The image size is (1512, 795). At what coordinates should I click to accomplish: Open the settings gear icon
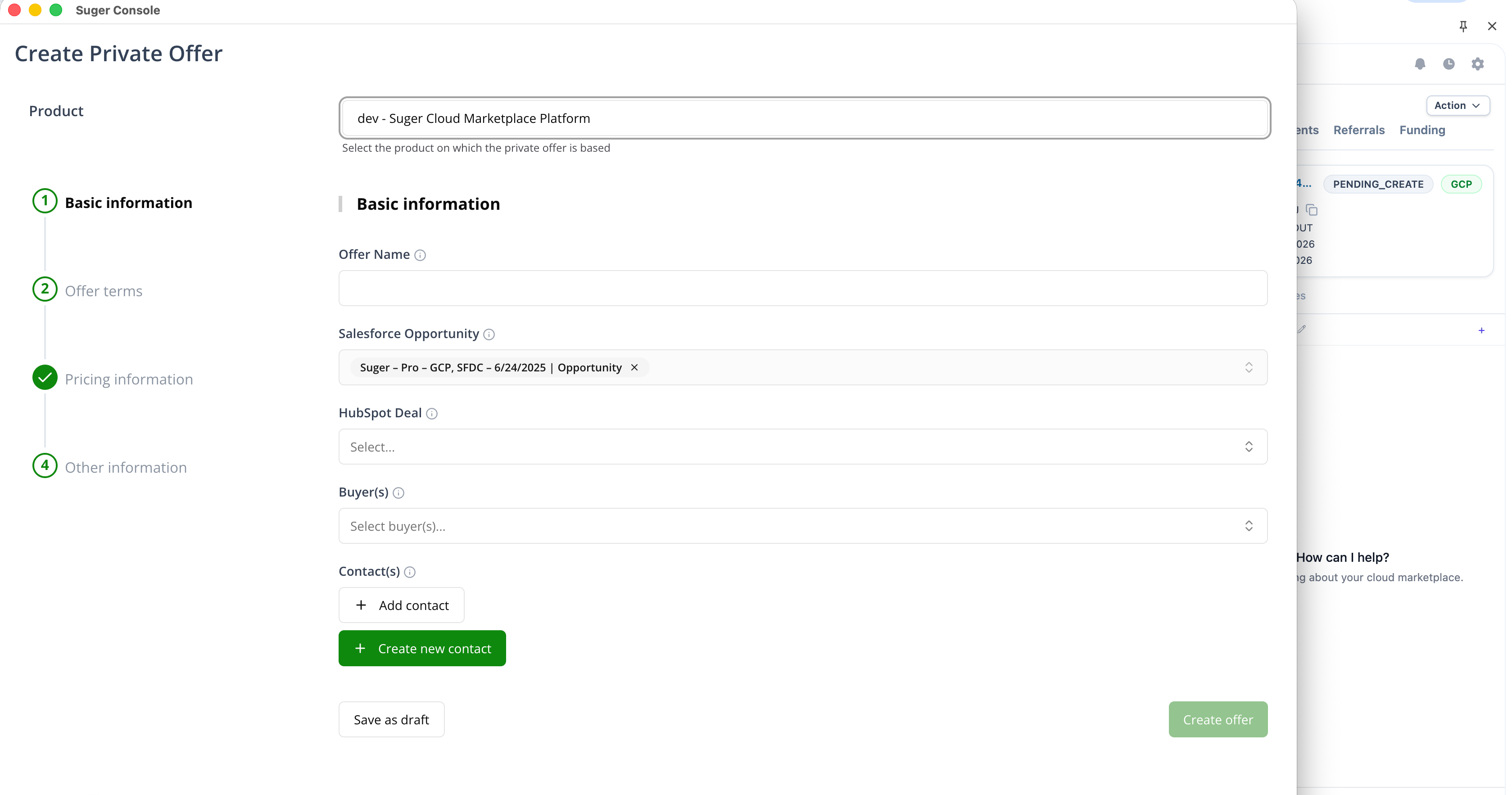pos(1478,64)
